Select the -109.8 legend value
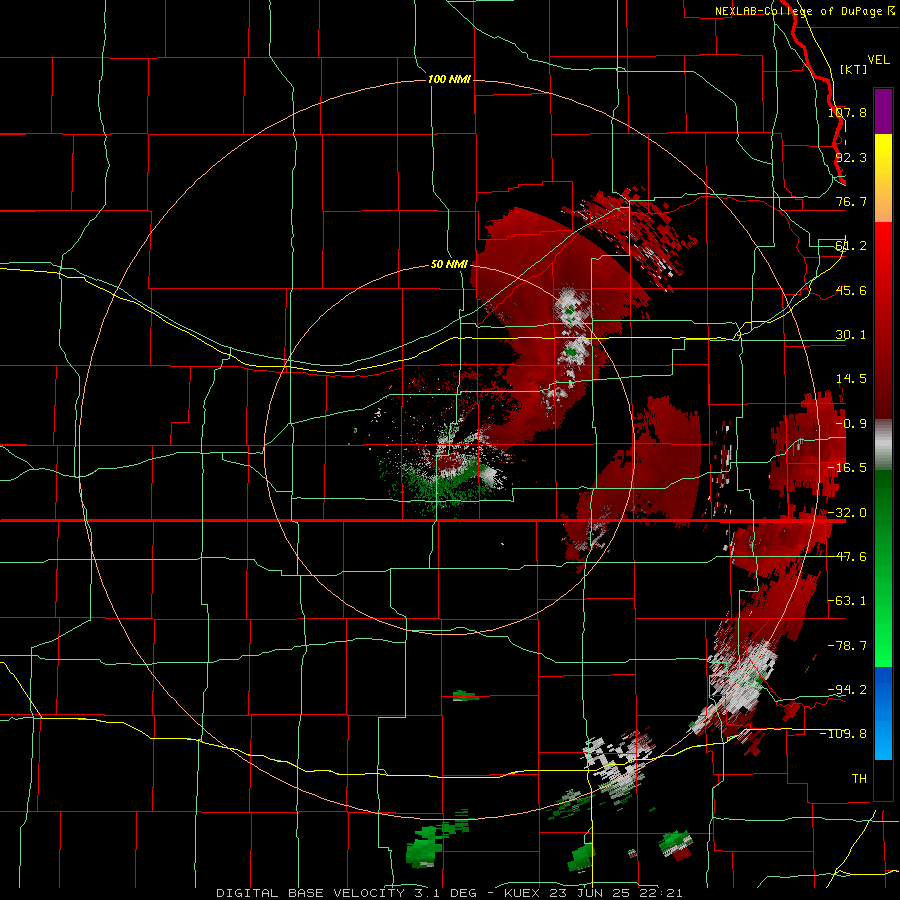This screenshot has height=900, width=900. pyautogui.click(x=844, y=734)
